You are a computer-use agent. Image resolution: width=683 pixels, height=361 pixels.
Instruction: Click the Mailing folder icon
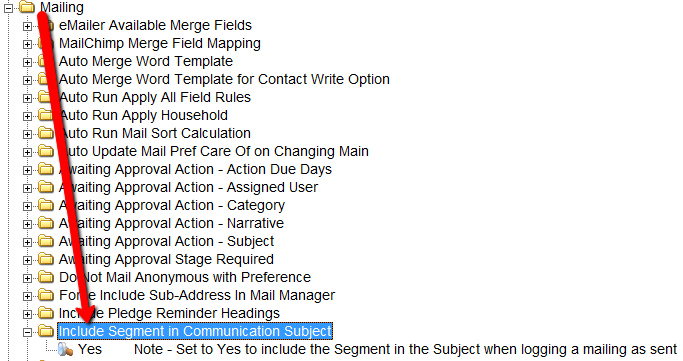coord(27,7)
